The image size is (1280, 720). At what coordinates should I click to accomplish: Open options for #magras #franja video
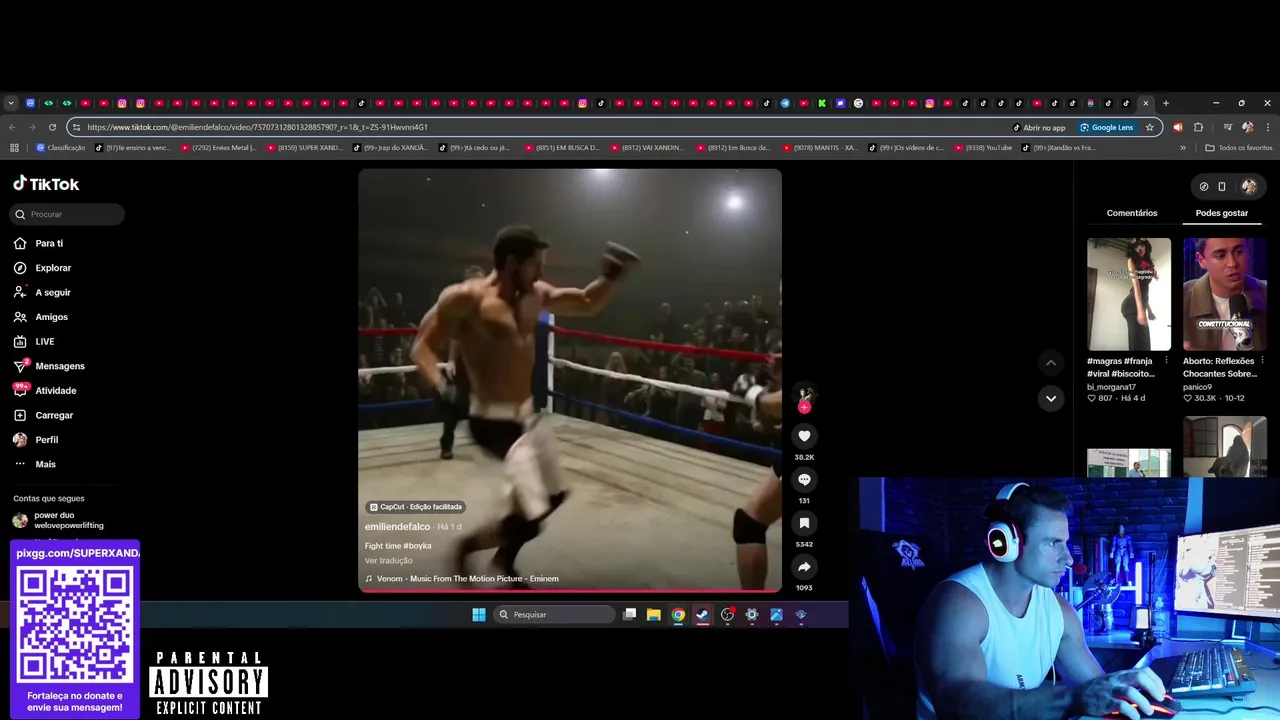pyautogui.click(x=1166, y=361)
